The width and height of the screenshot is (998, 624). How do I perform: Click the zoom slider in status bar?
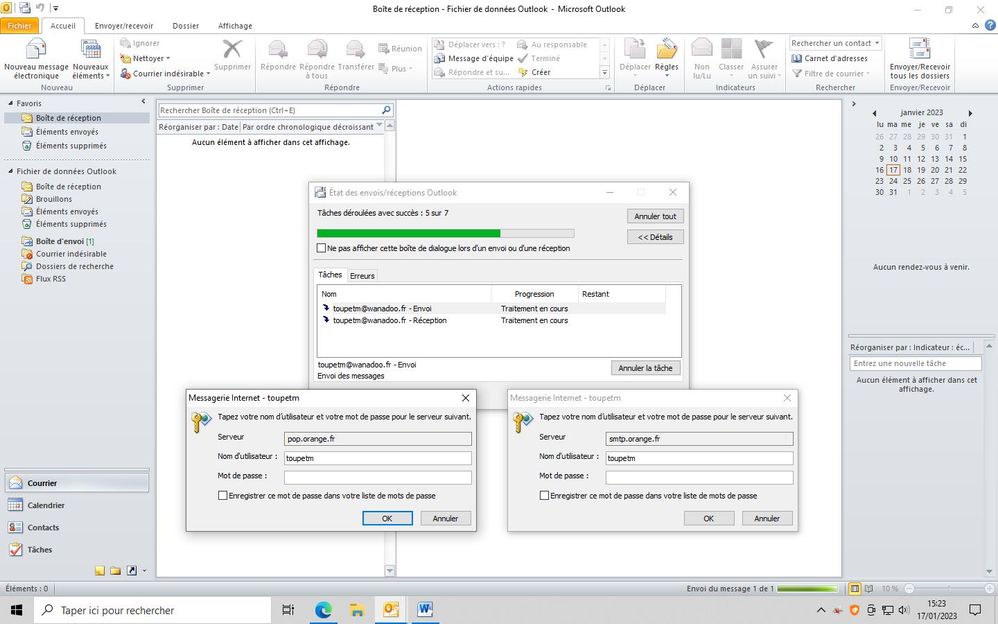948,589
